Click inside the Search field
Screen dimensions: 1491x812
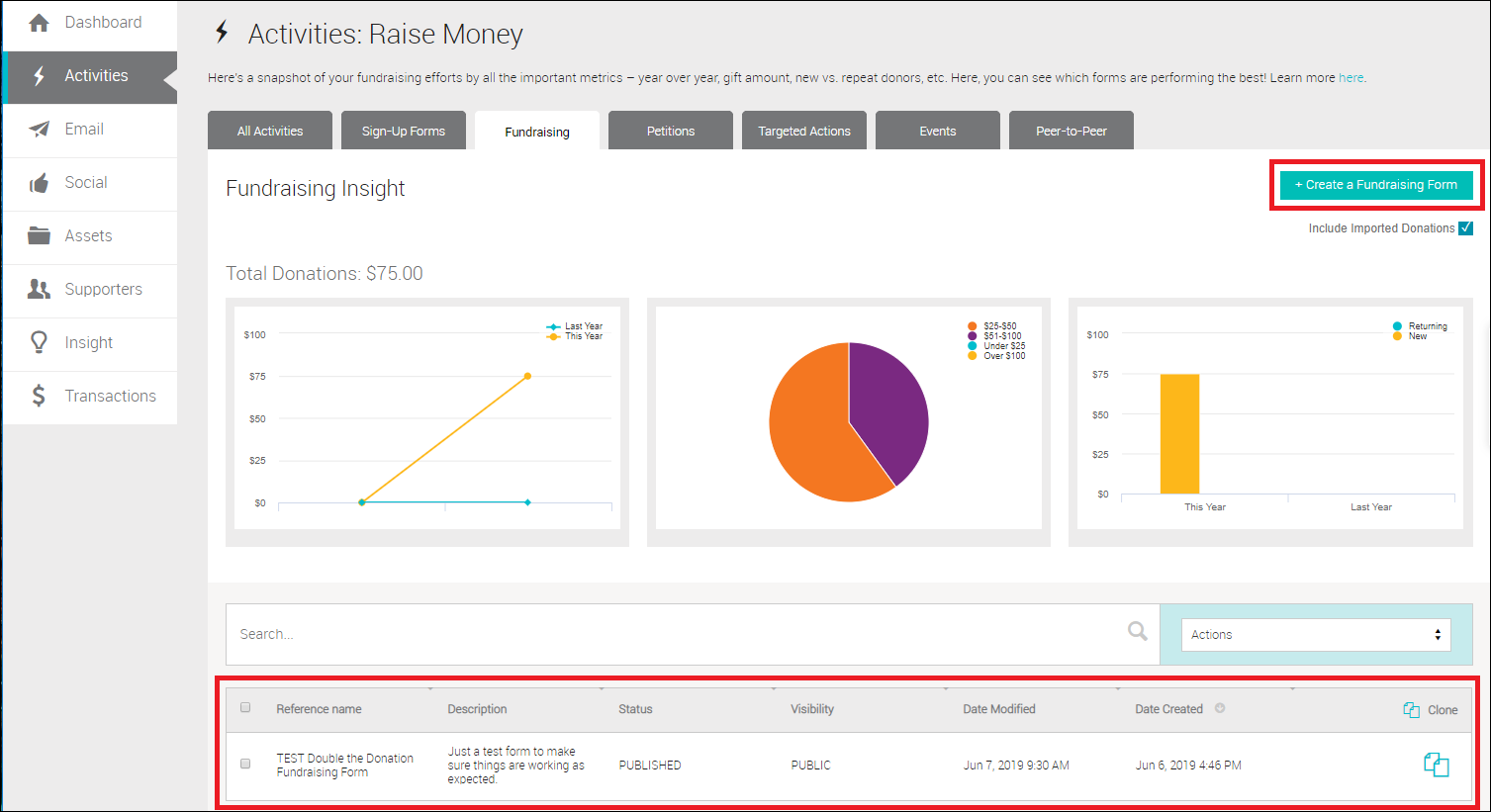tap(594, 634)
